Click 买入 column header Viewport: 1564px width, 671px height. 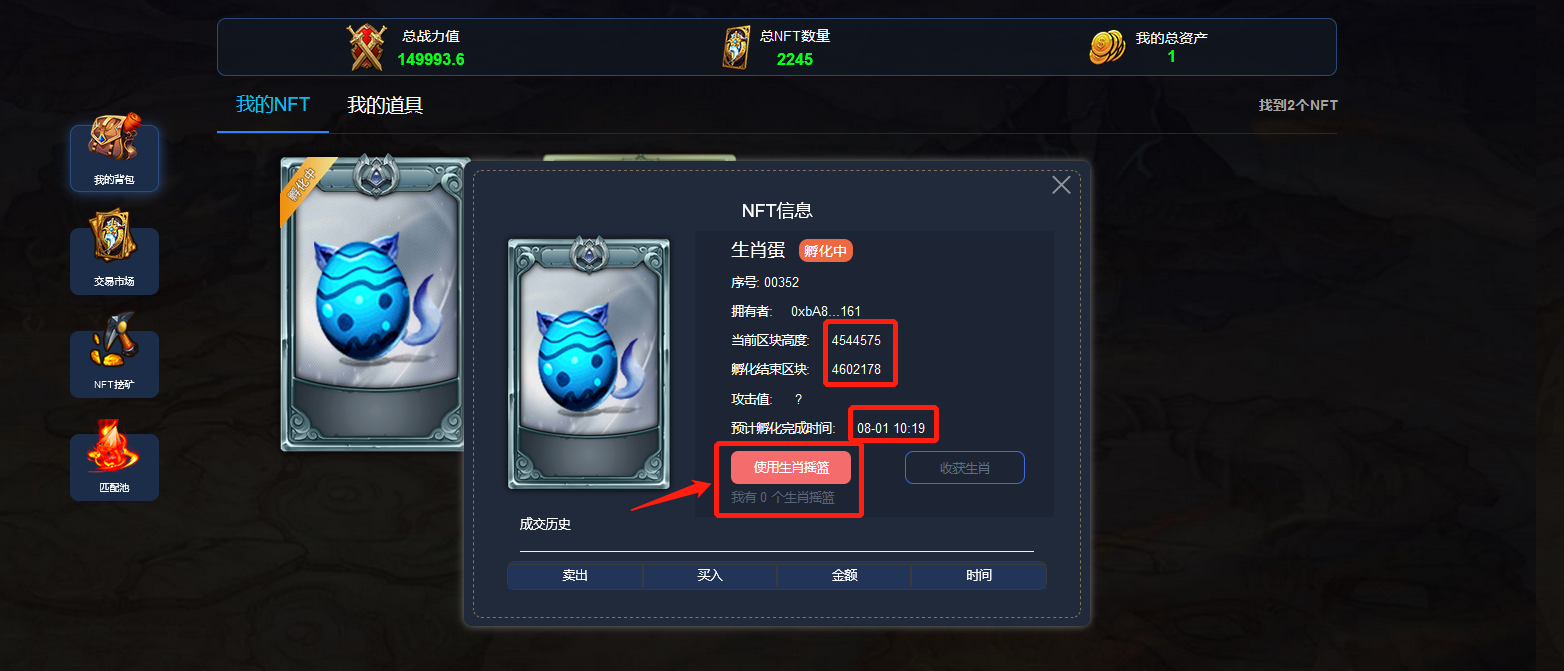[710, 576]
